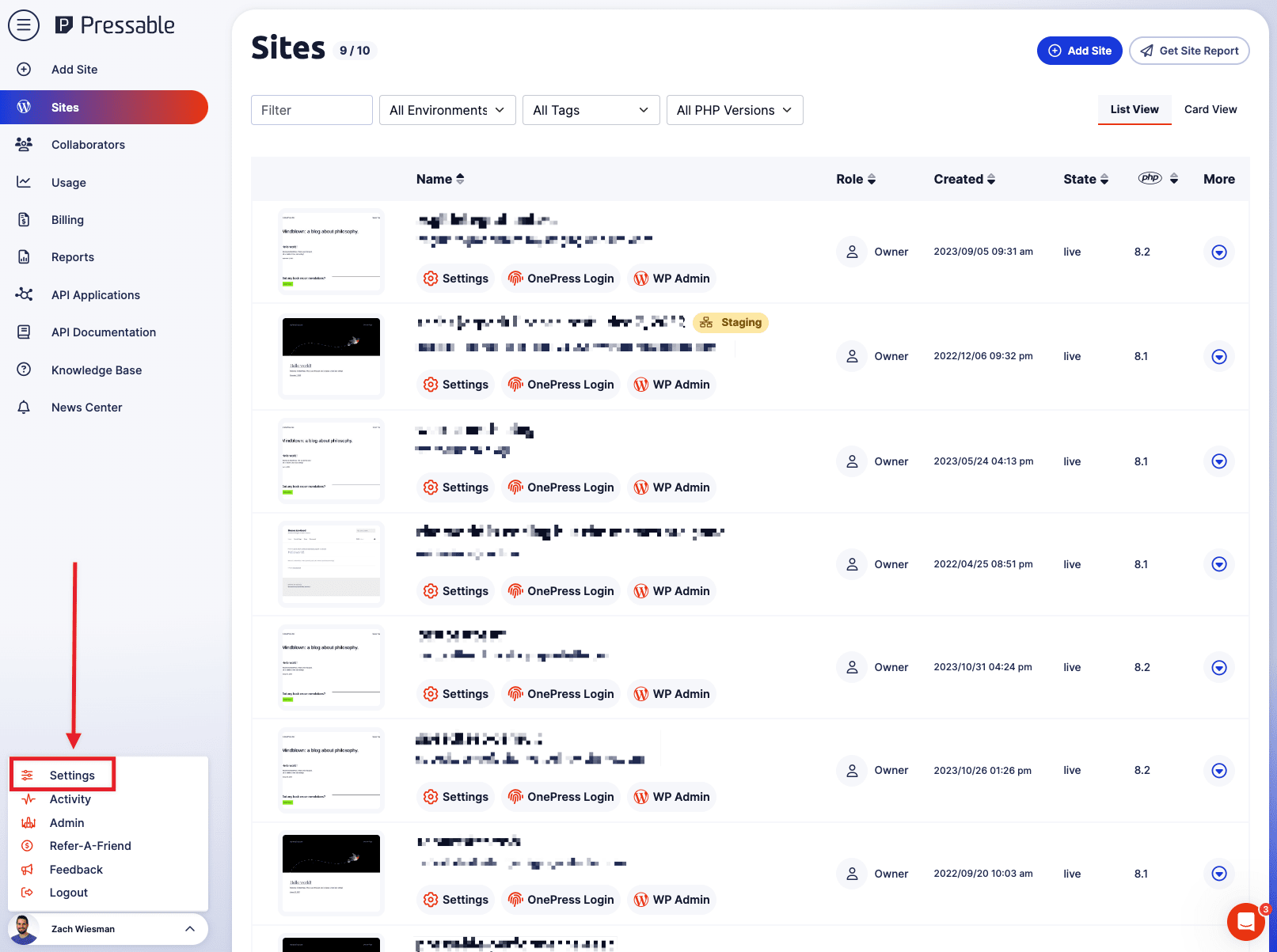1277x952 pixels.
Task: Switch to Card View
Action: (1210, 110)
